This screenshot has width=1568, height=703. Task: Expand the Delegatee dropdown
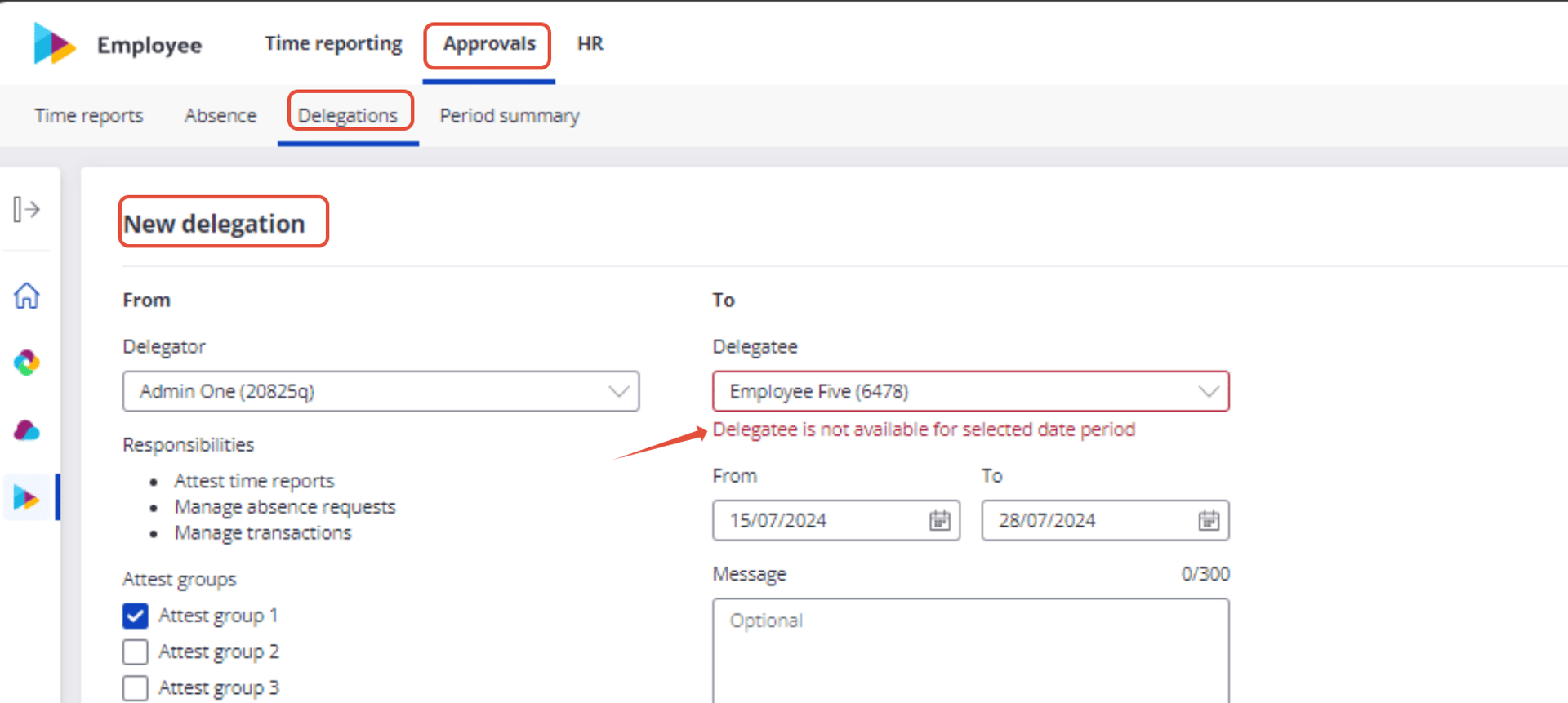click(x=971, y=391)
